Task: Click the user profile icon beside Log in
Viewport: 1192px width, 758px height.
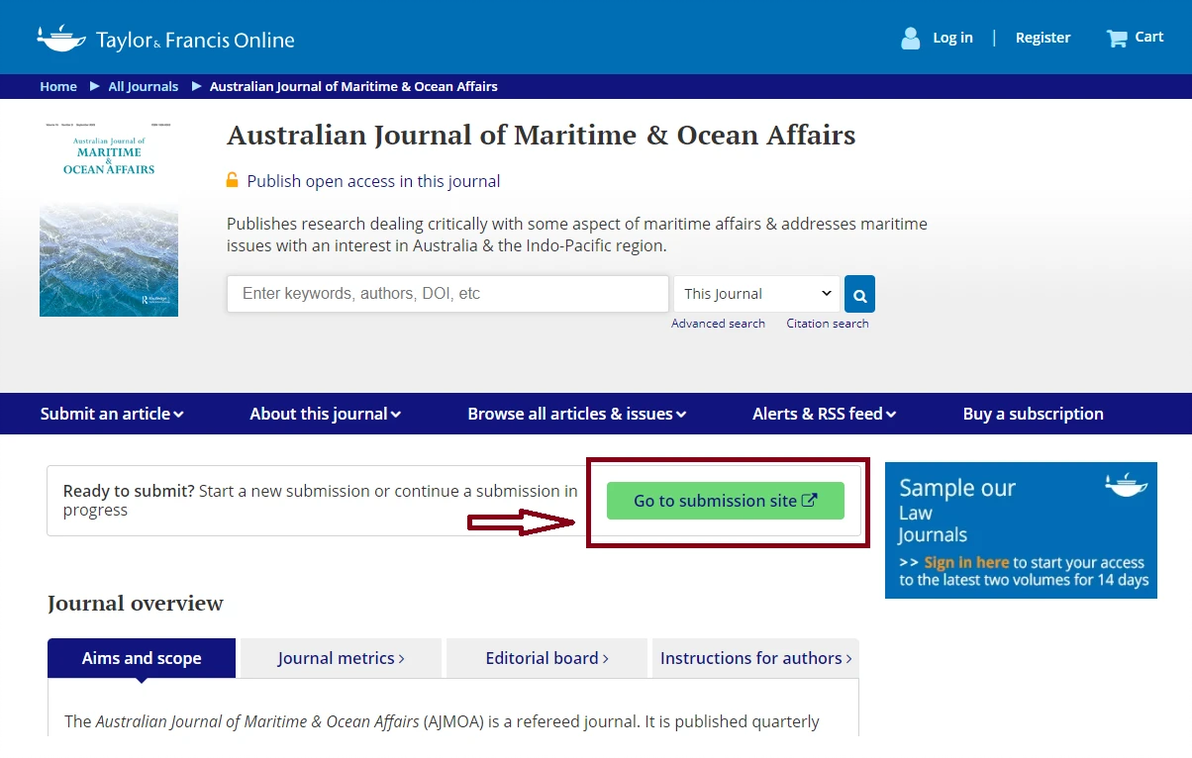Action: pos(910,38)
